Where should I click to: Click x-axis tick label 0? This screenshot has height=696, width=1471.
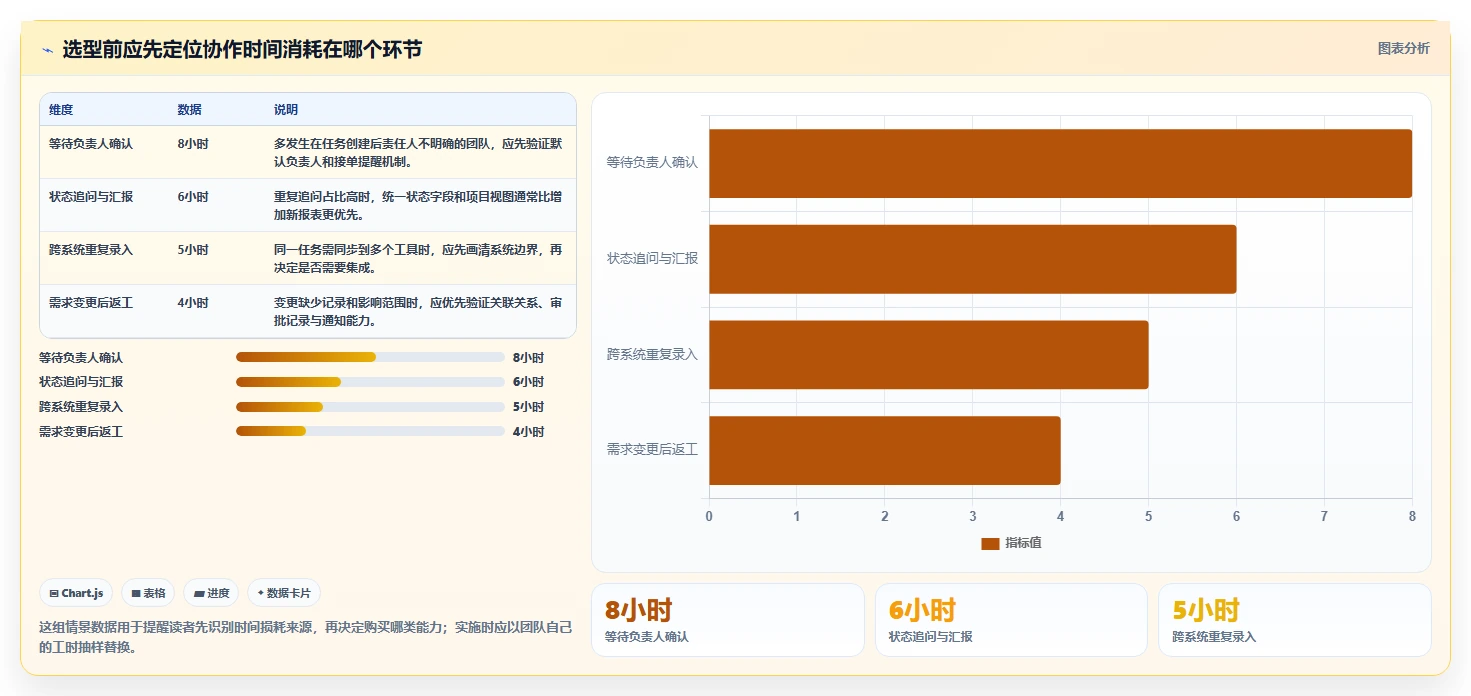(709, 516)
